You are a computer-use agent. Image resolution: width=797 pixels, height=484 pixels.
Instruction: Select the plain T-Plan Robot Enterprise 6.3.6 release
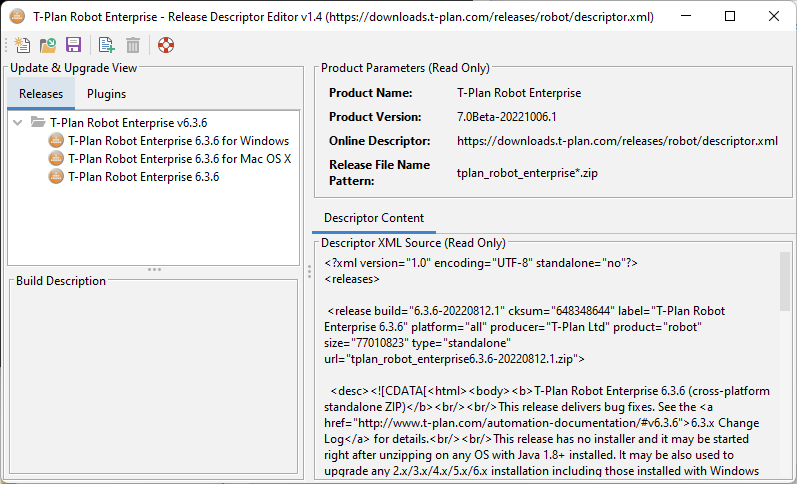coord(143,177)
